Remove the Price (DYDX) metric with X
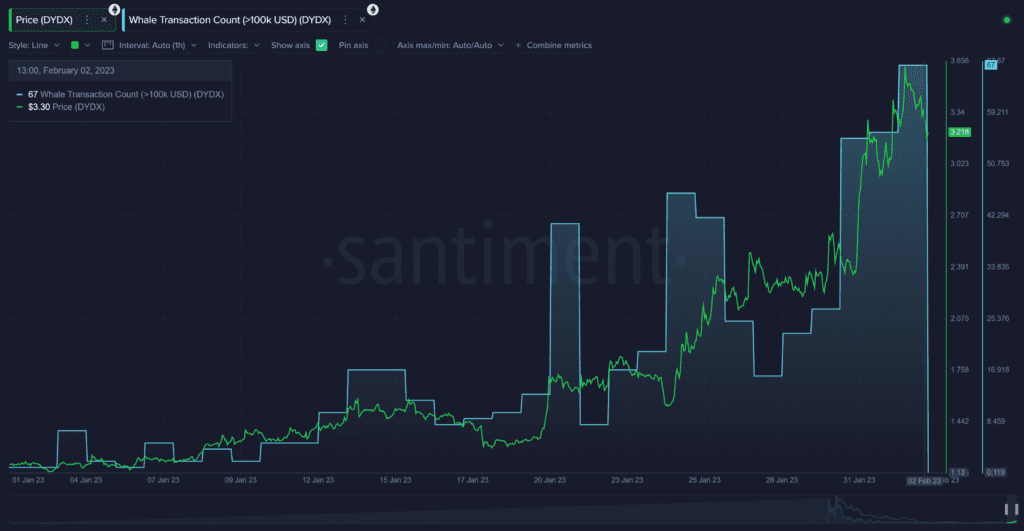Image resolution: width=1024 pixels, height=531 pixels. 104,20
